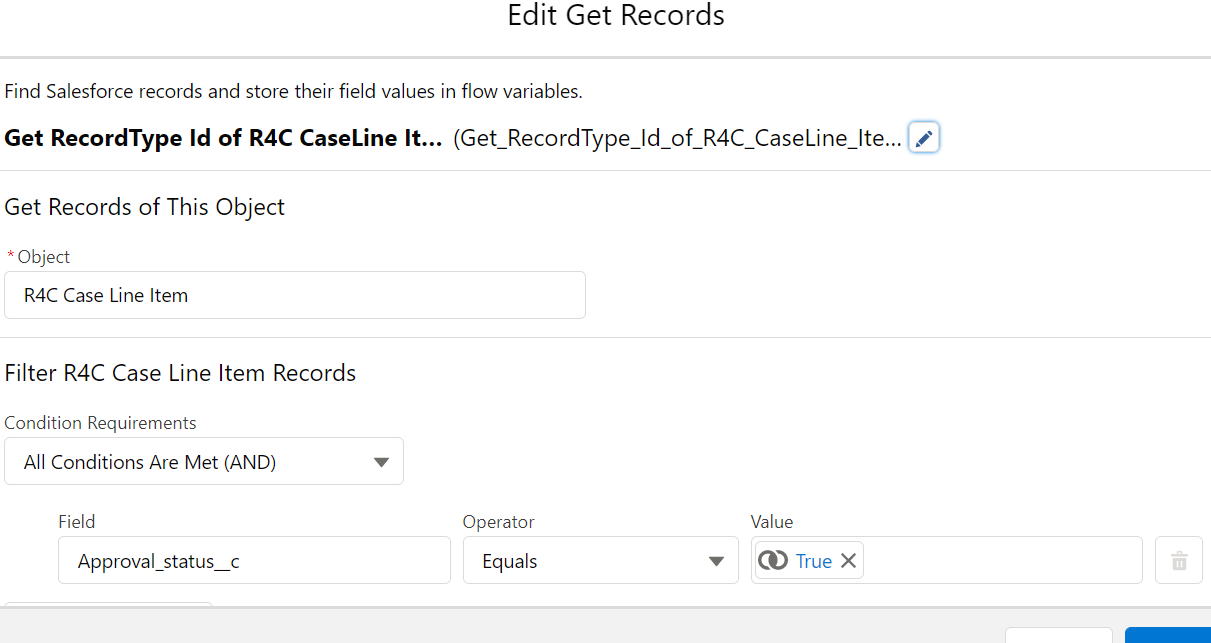Click empty area of the Value input box
The image size is (1211, 643).
pyautogui.click(x=1000, y=561)
